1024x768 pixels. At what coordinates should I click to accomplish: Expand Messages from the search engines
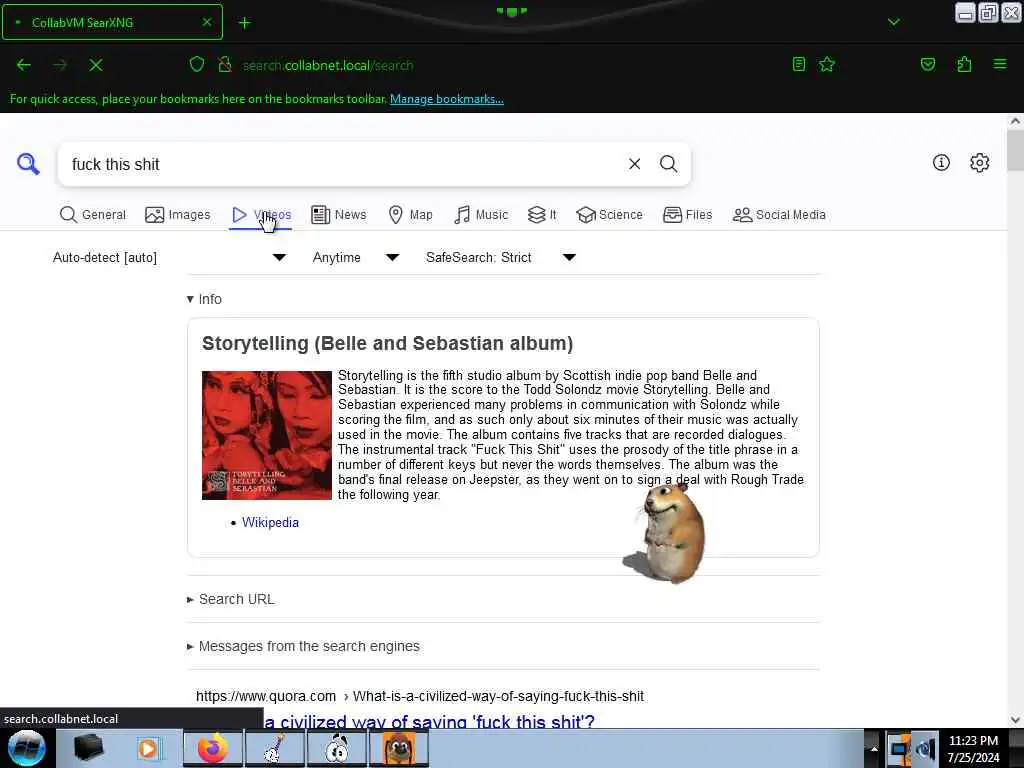(303, 646)
